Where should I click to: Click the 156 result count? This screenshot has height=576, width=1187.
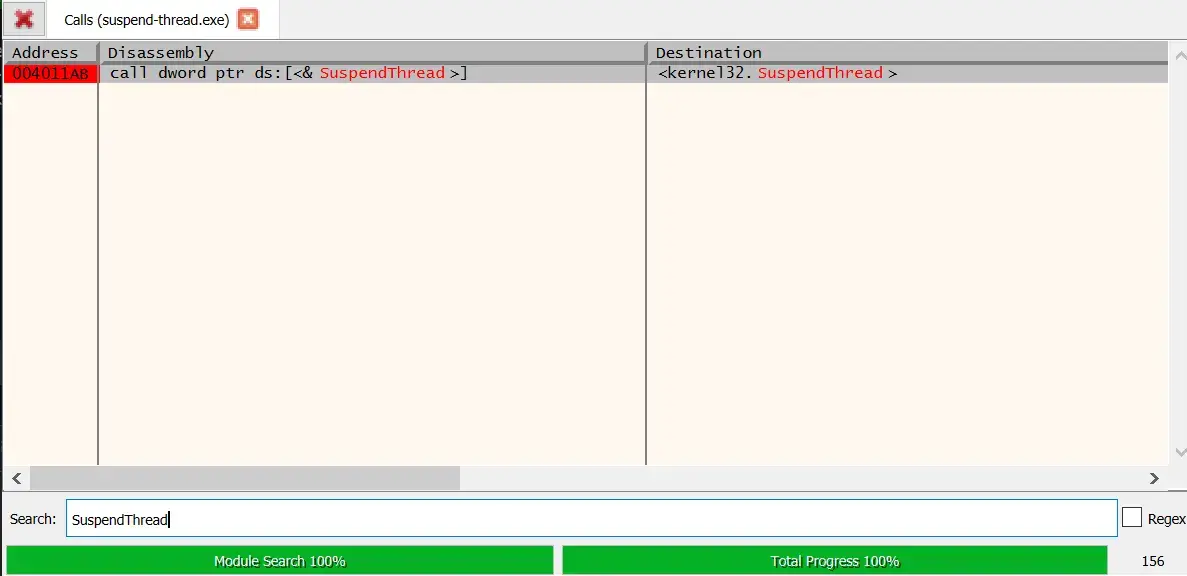(1152, 561)
